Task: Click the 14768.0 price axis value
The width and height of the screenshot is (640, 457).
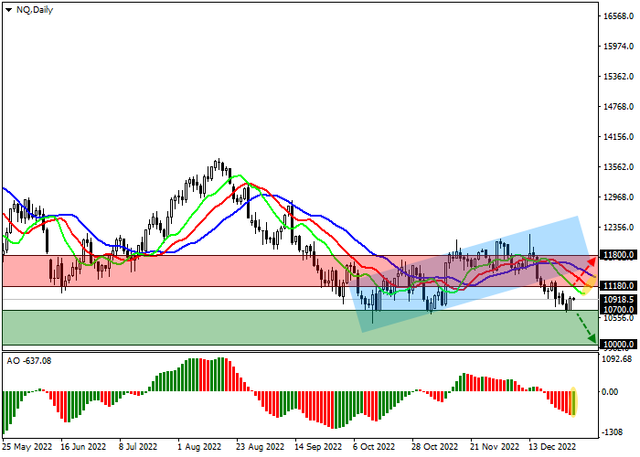Action: click(618, 106)
